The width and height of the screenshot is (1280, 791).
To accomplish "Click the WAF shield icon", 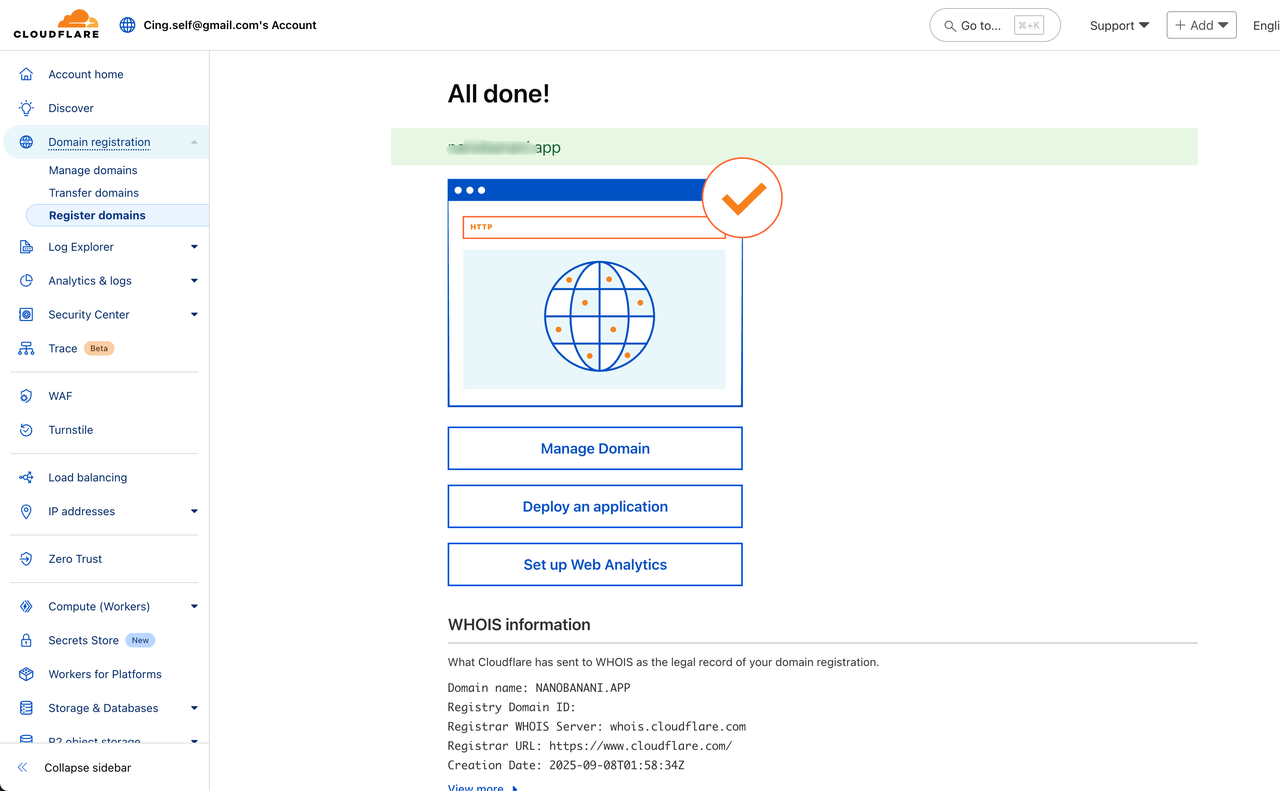I will pos(27,396).
